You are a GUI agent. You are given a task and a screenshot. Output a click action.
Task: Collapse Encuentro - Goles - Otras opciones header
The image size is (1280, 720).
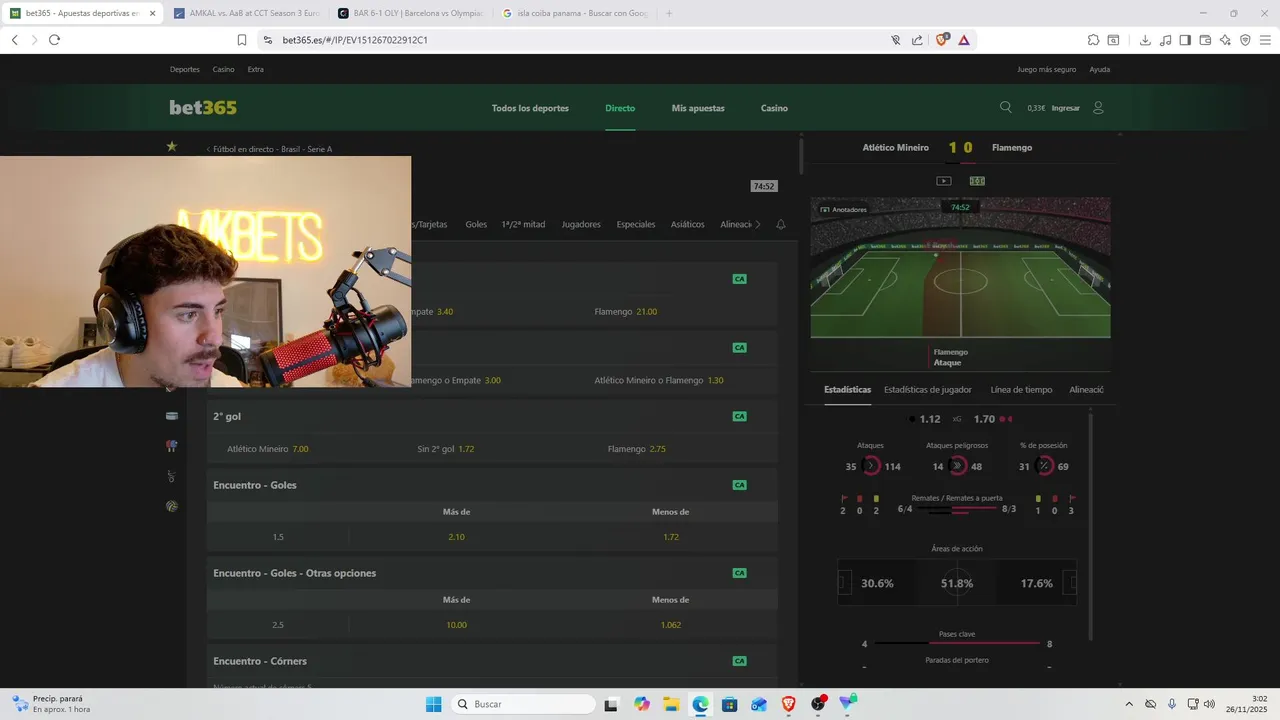[x=492, y=573]
